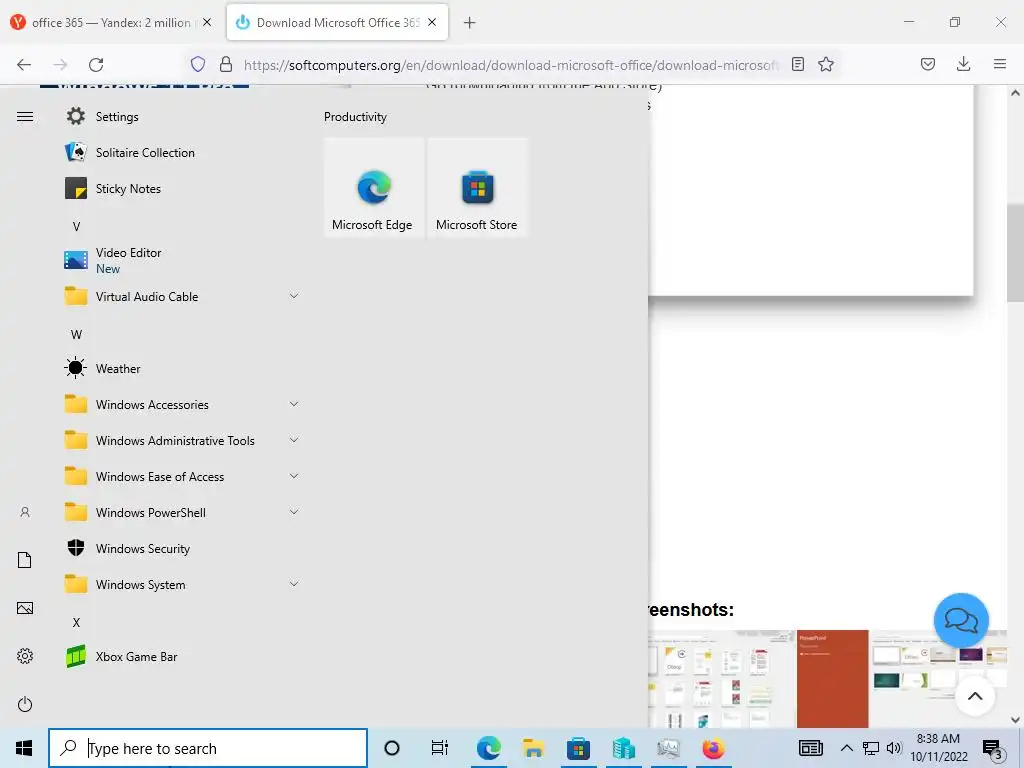Open File Explorer on taskbar

[534, 748]
